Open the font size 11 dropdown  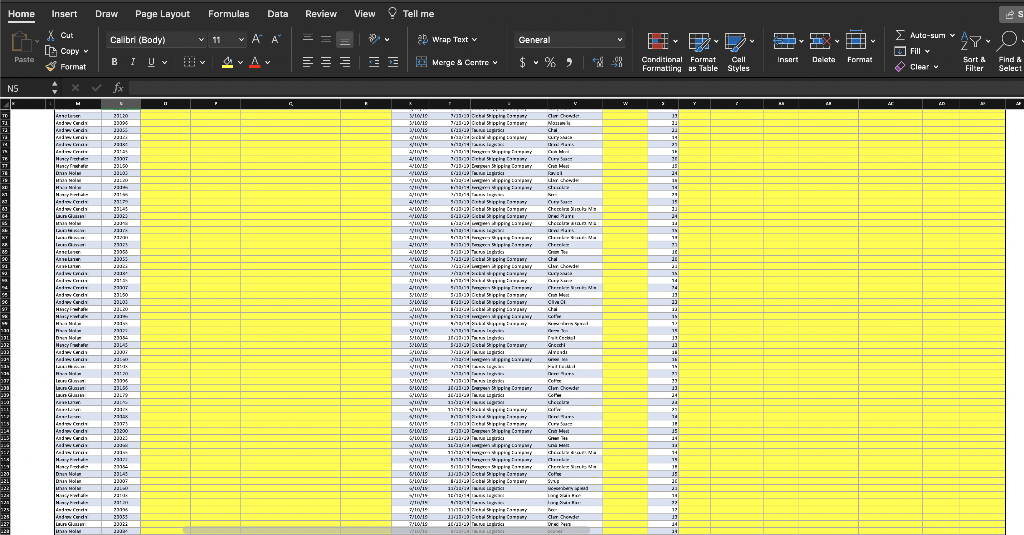(228, 40)
